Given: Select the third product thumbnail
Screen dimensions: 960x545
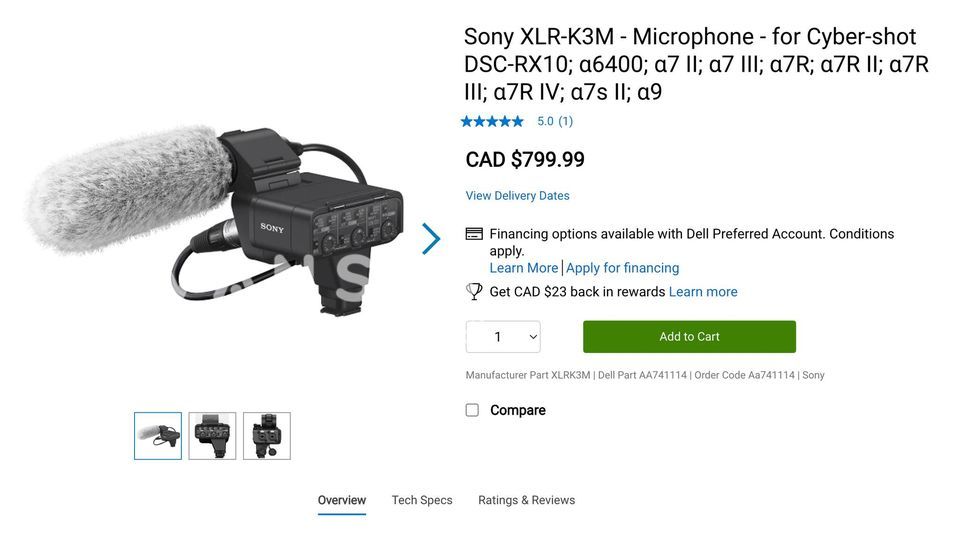Looking at the screenshot, I should click(267, 436).
